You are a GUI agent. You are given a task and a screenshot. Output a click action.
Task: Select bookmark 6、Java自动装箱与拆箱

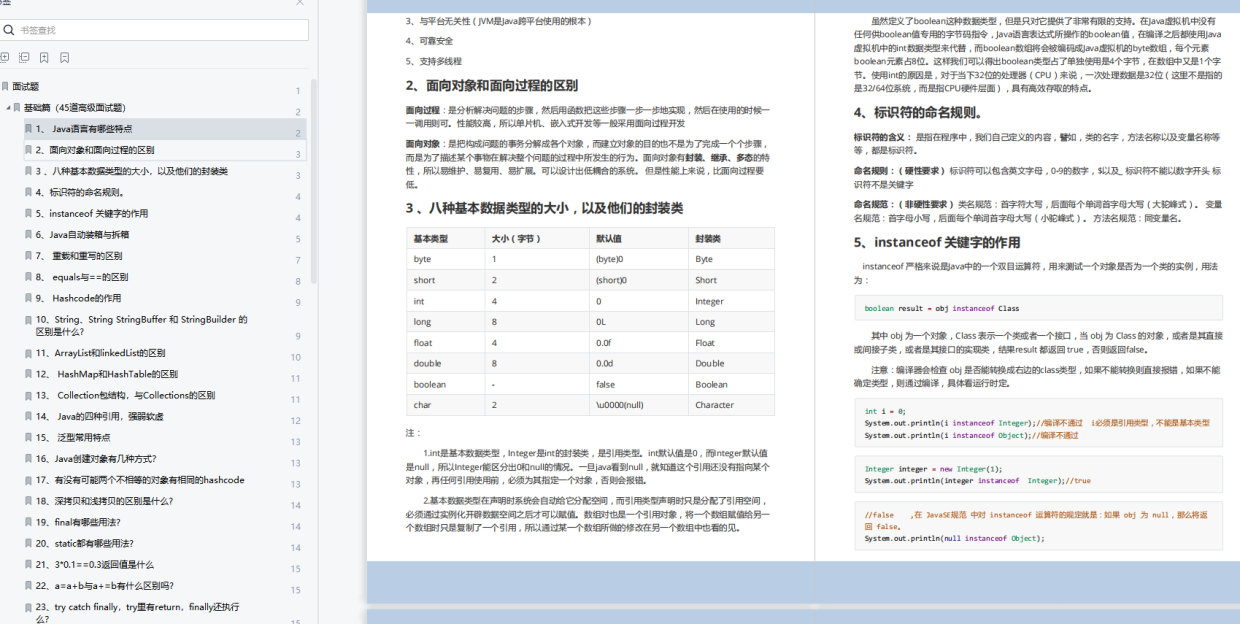pyautogui.click(x=82, y=235)
